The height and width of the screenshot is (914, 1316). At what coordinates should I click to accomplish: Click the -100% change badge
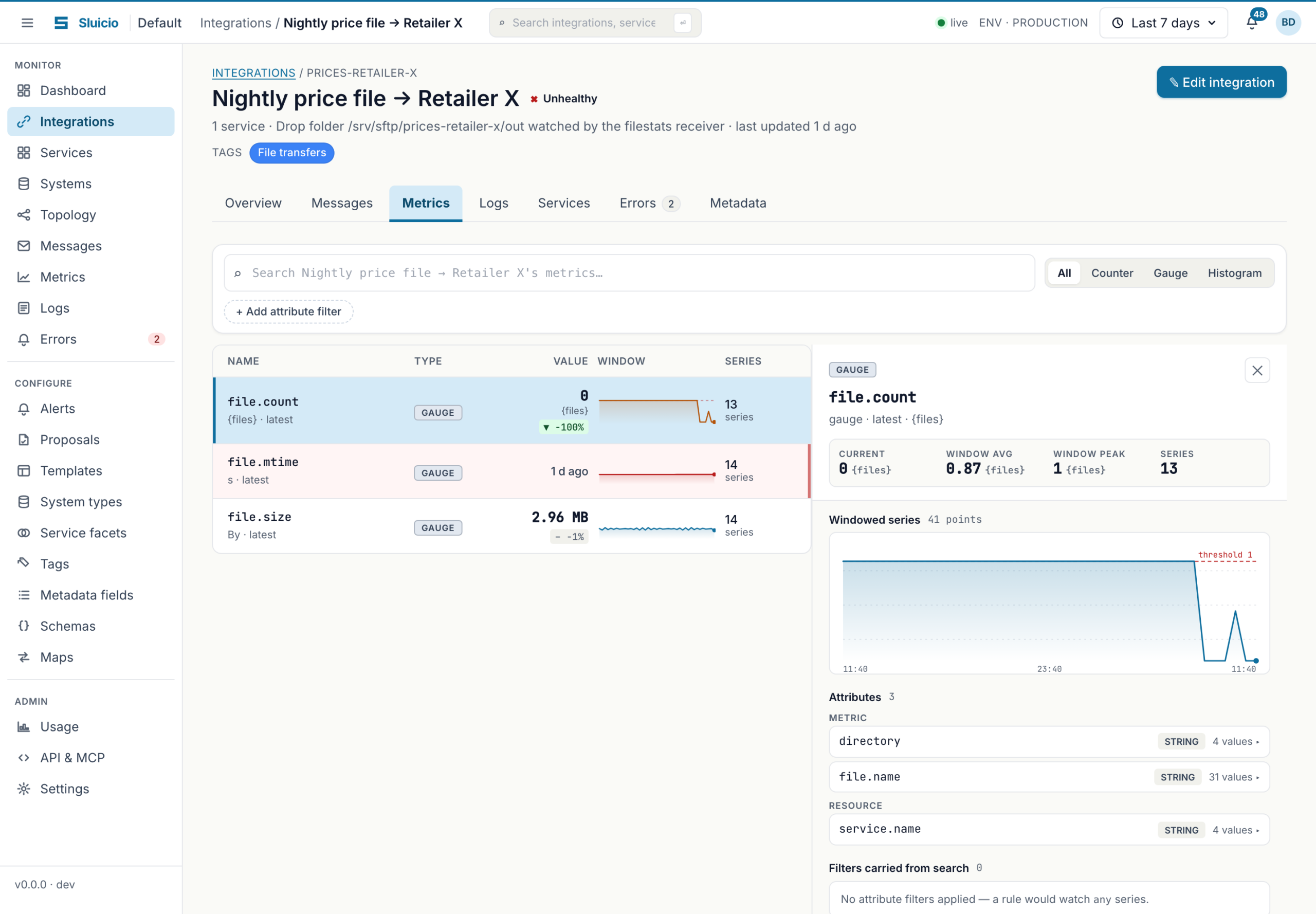pyautogui.click(x=563, y=427)
